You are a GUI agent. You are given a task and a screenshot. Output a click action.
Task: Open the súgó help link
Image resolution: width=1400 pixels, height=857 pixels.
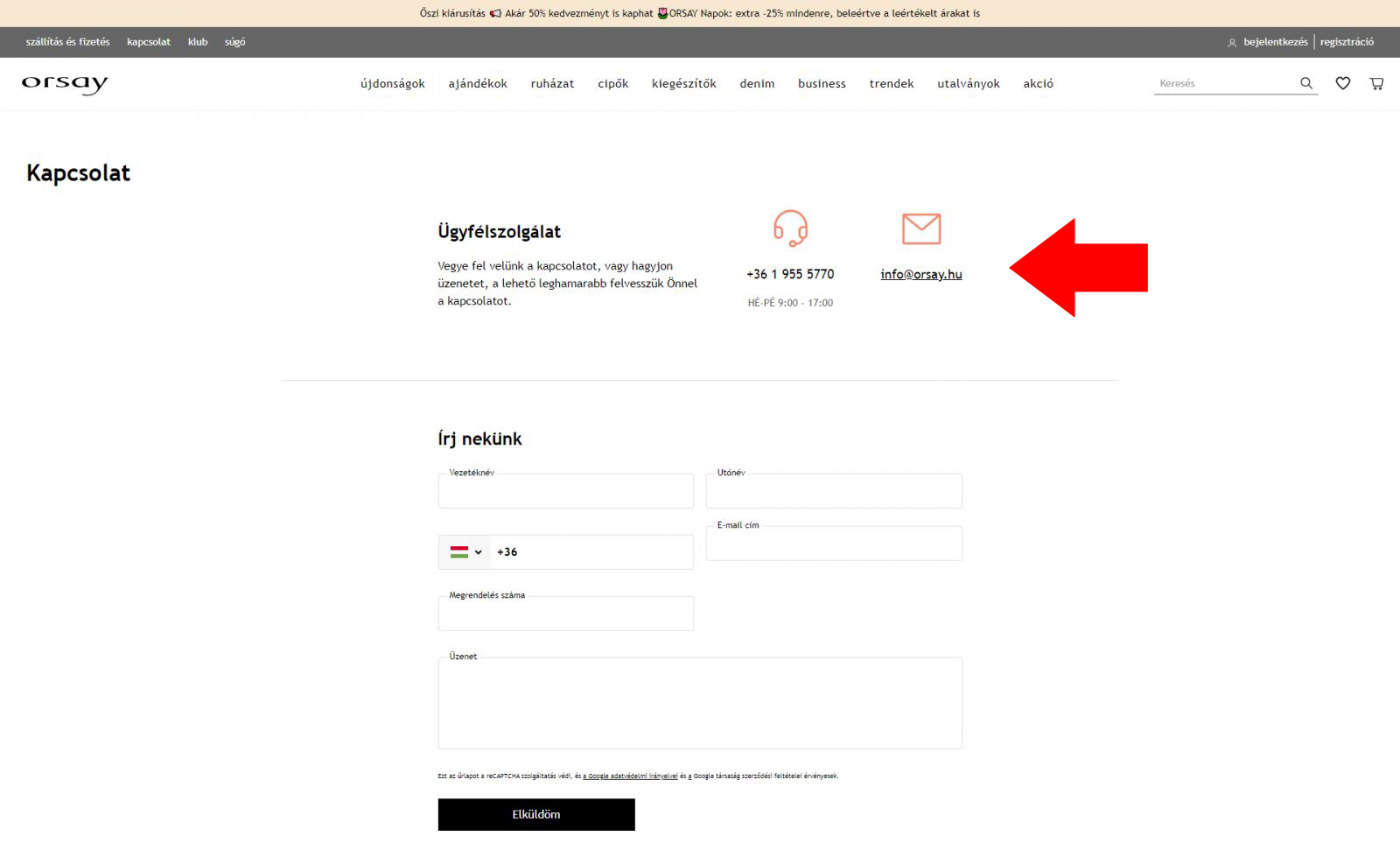(x=234, y=42)
